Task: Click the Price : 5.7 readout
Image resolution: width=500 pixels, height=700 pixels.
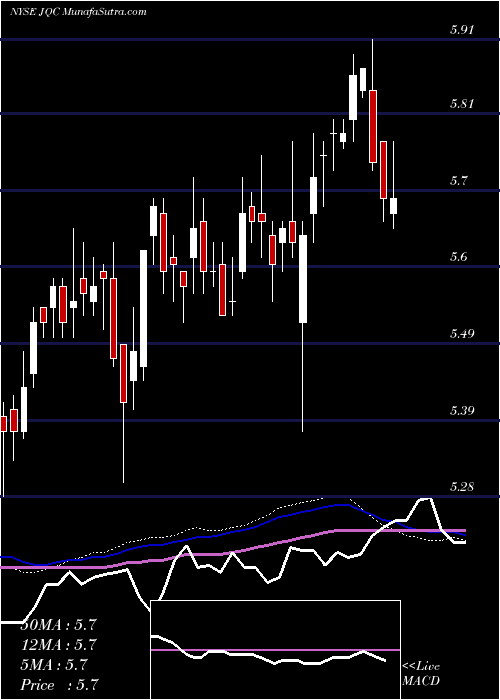Action: (59, 685)
